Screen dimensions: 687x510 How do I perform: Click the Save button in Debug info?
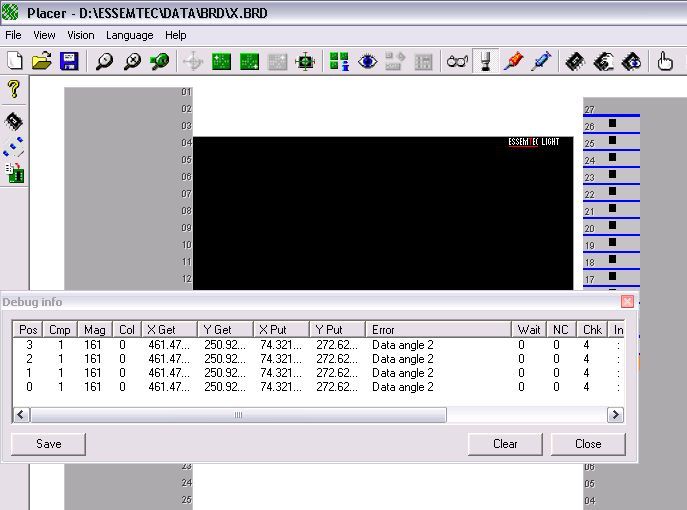pyautogui.click(x=48, y=444)
